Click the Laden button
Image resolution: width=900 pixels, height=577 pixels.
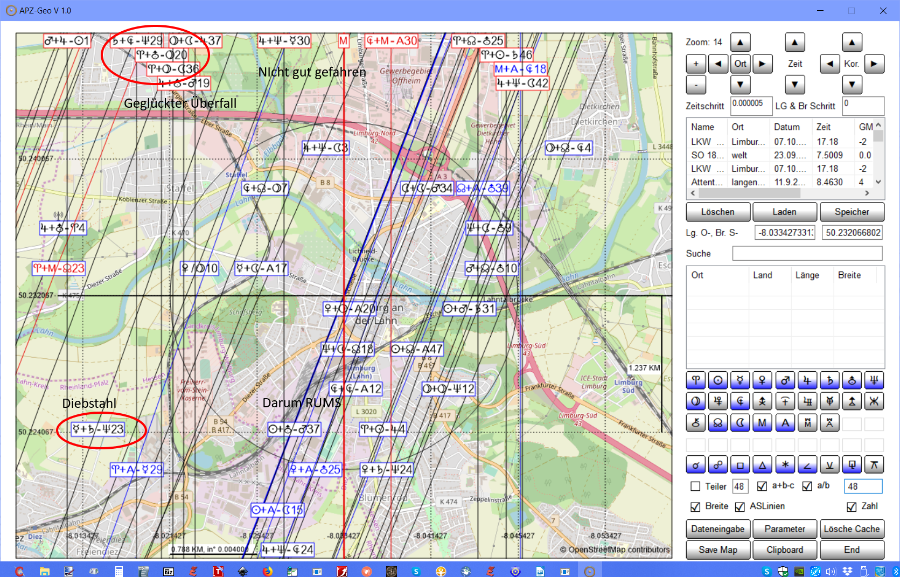(x=785, y=212)
